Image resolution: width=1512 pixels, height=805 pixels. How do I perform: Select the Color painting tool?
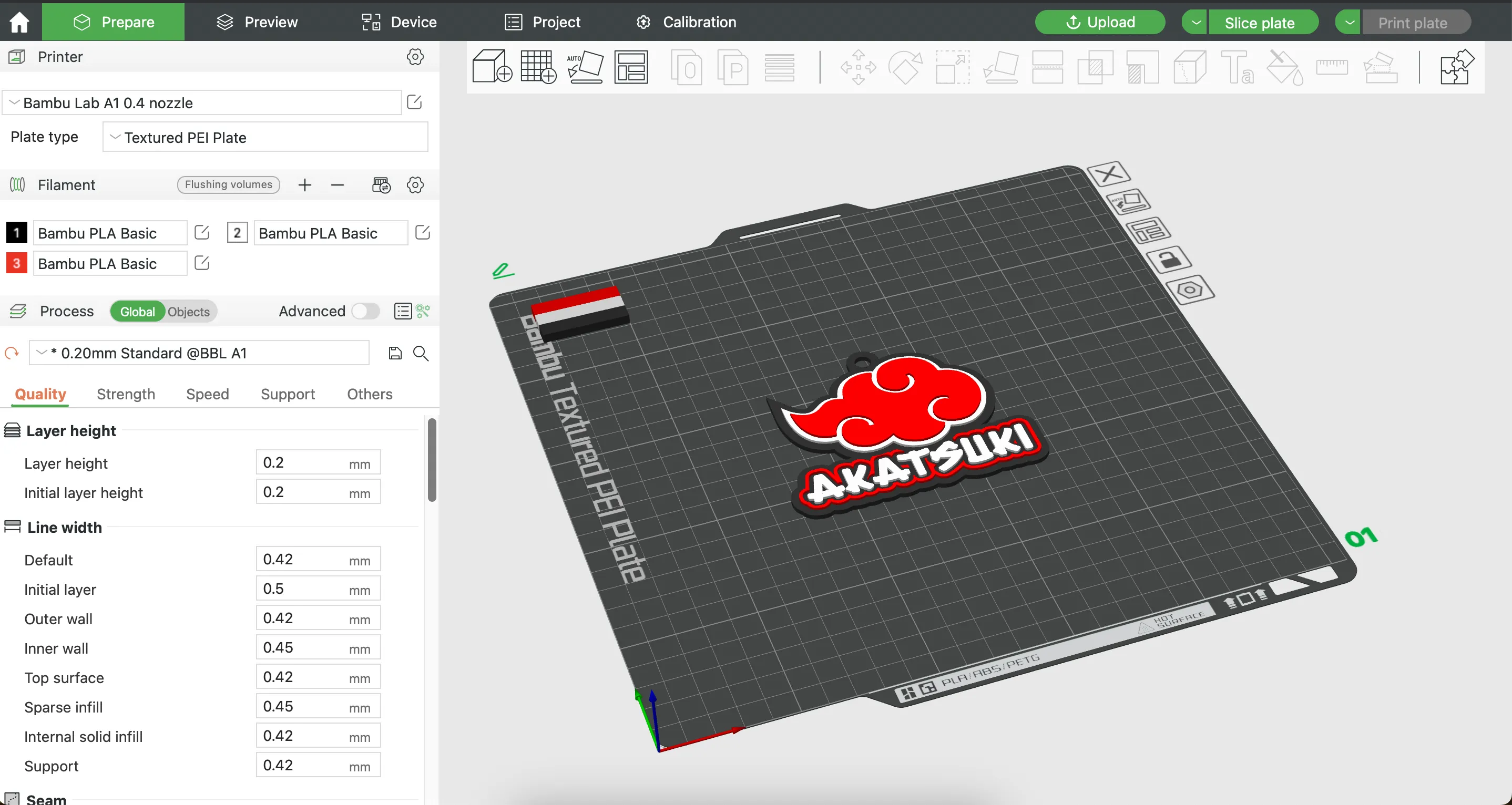pyautogui.click(x=1285, y=67)
